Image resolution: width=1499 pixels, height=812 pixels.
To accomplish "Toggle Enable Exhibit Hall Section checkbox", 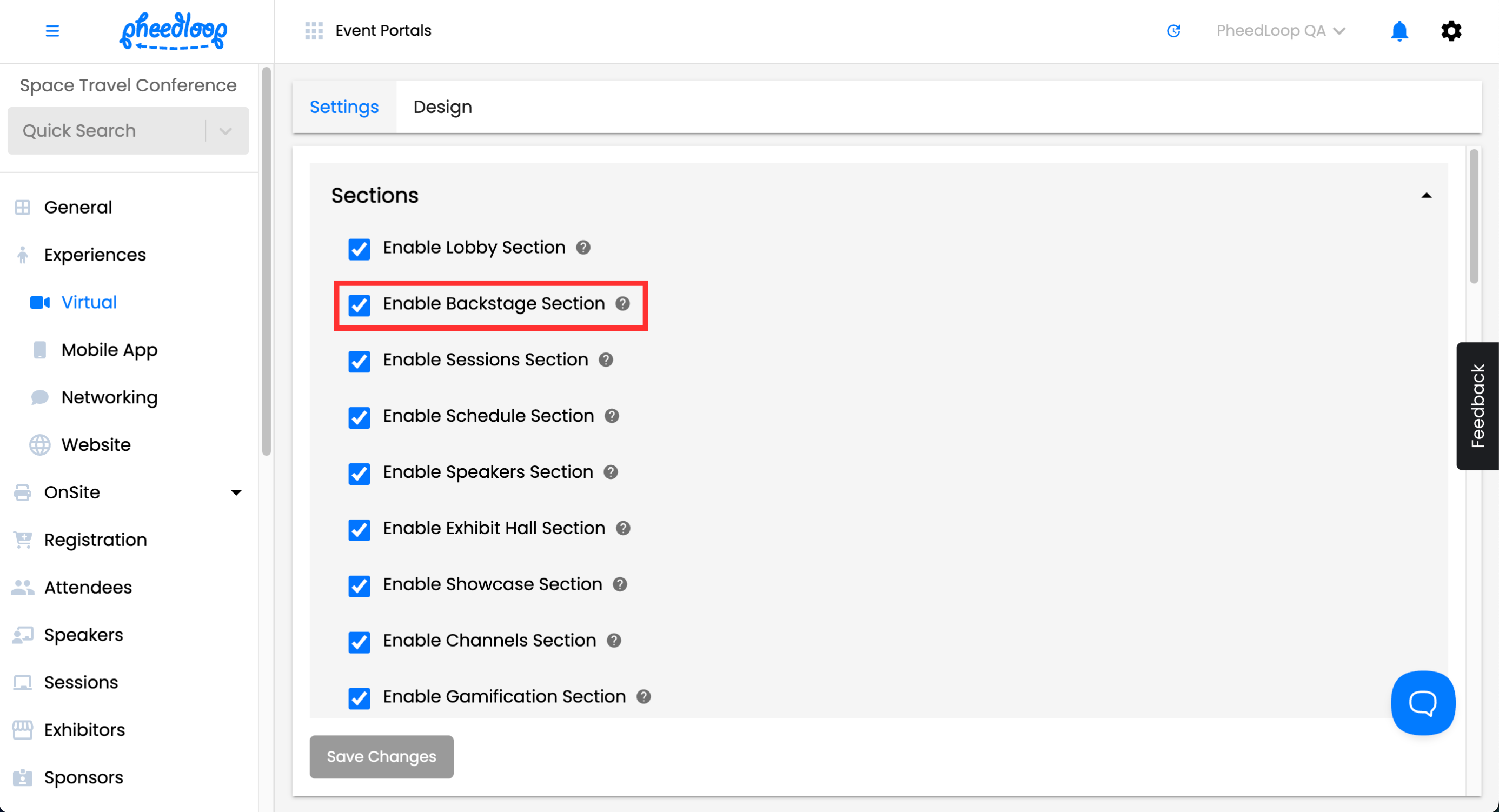I will [359, 529].
